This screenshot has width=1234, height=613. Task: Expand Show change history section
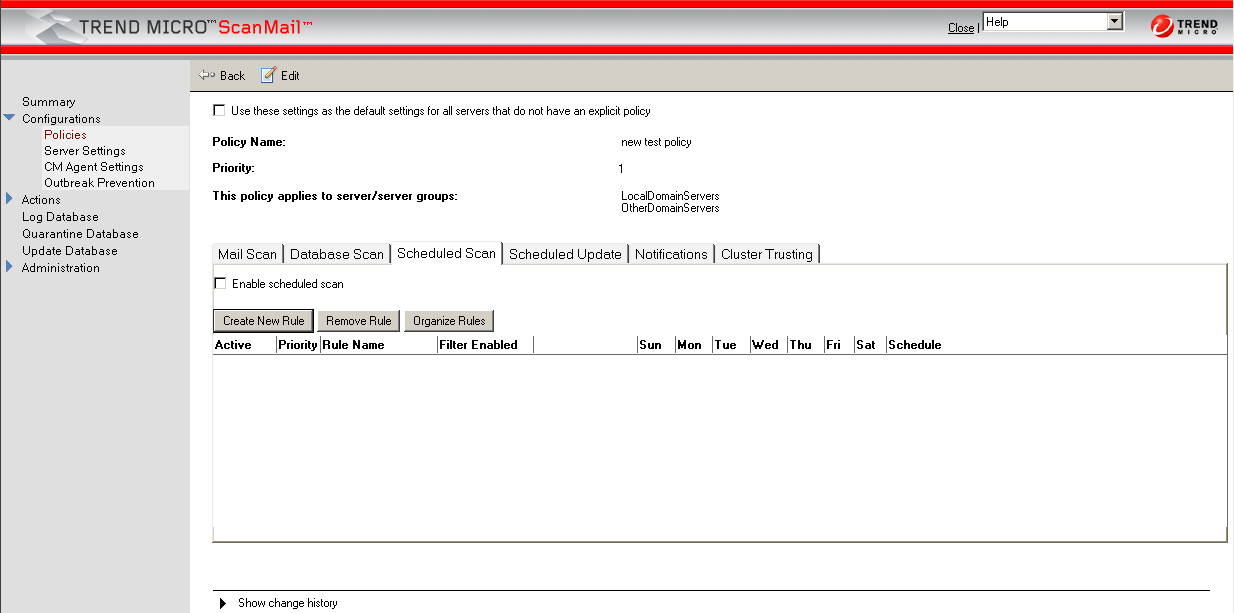click(x=223, y=603)
